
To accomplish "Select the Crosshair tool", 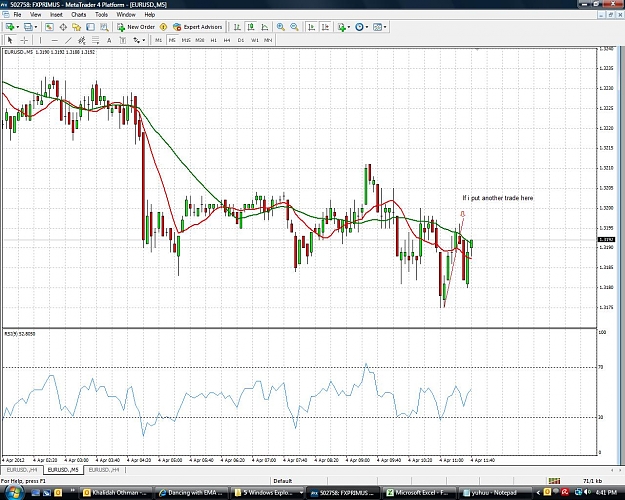I will (24, 40).
